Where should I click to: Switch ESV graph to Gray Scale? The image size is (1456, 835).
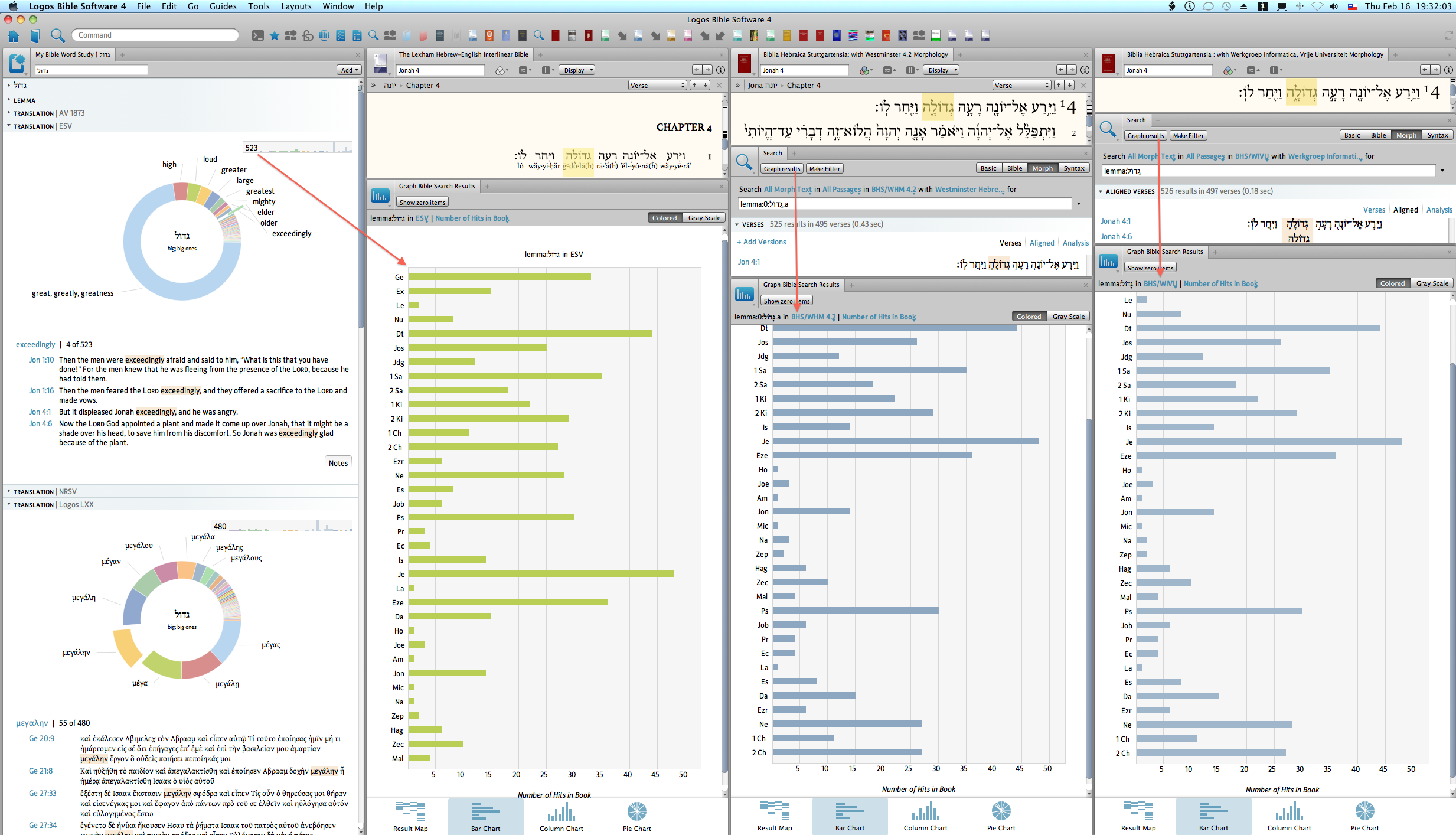[704, 218]
